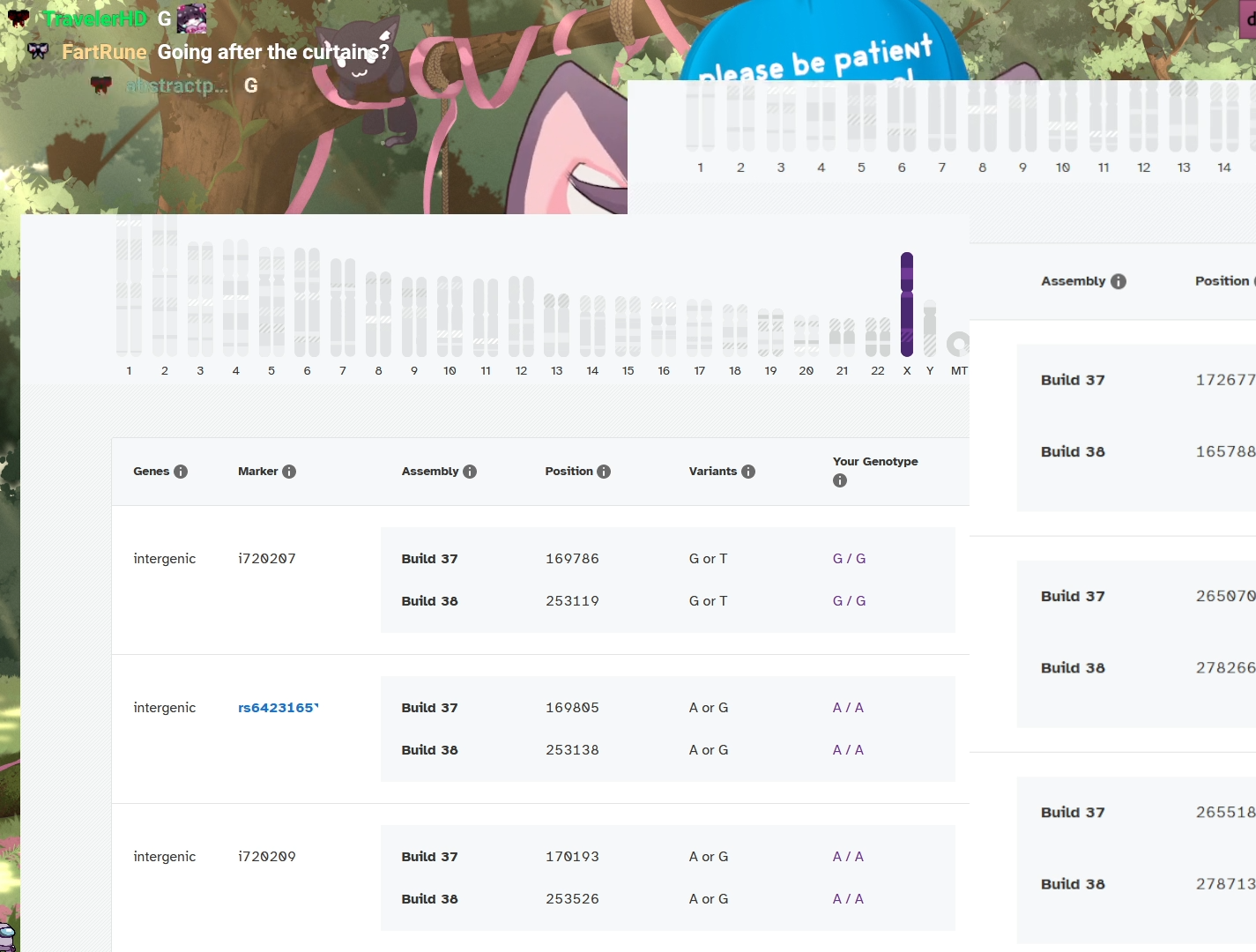The height and width of the screenshot is (952, 1256).
Task: Select chromosome 18 in the ideogram
Action: pyautogui.click(x=735, y=330)
